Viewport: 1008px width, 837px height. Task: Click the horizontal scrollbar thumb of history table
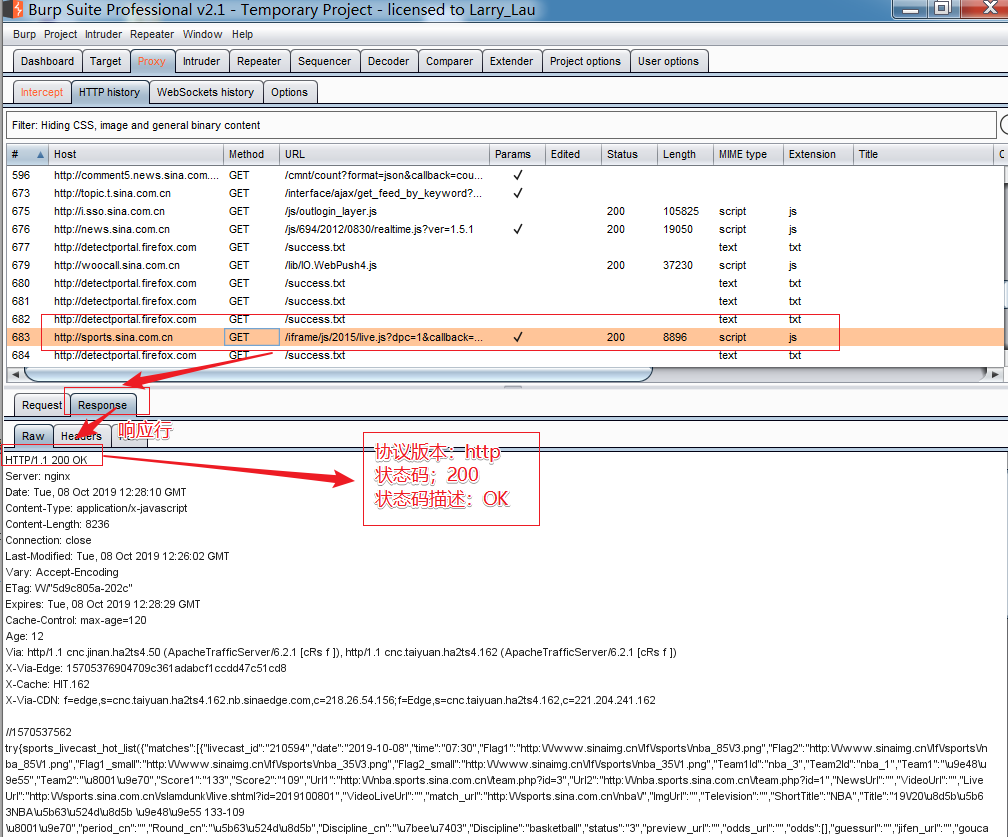click(x=338, y=374)
